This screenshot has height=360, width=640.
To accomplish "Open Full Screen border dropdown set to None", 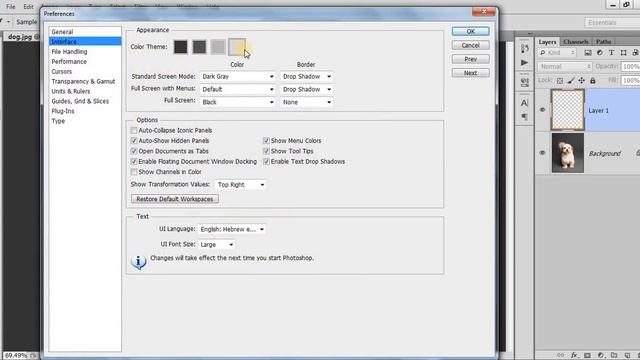I will [306, 102].
